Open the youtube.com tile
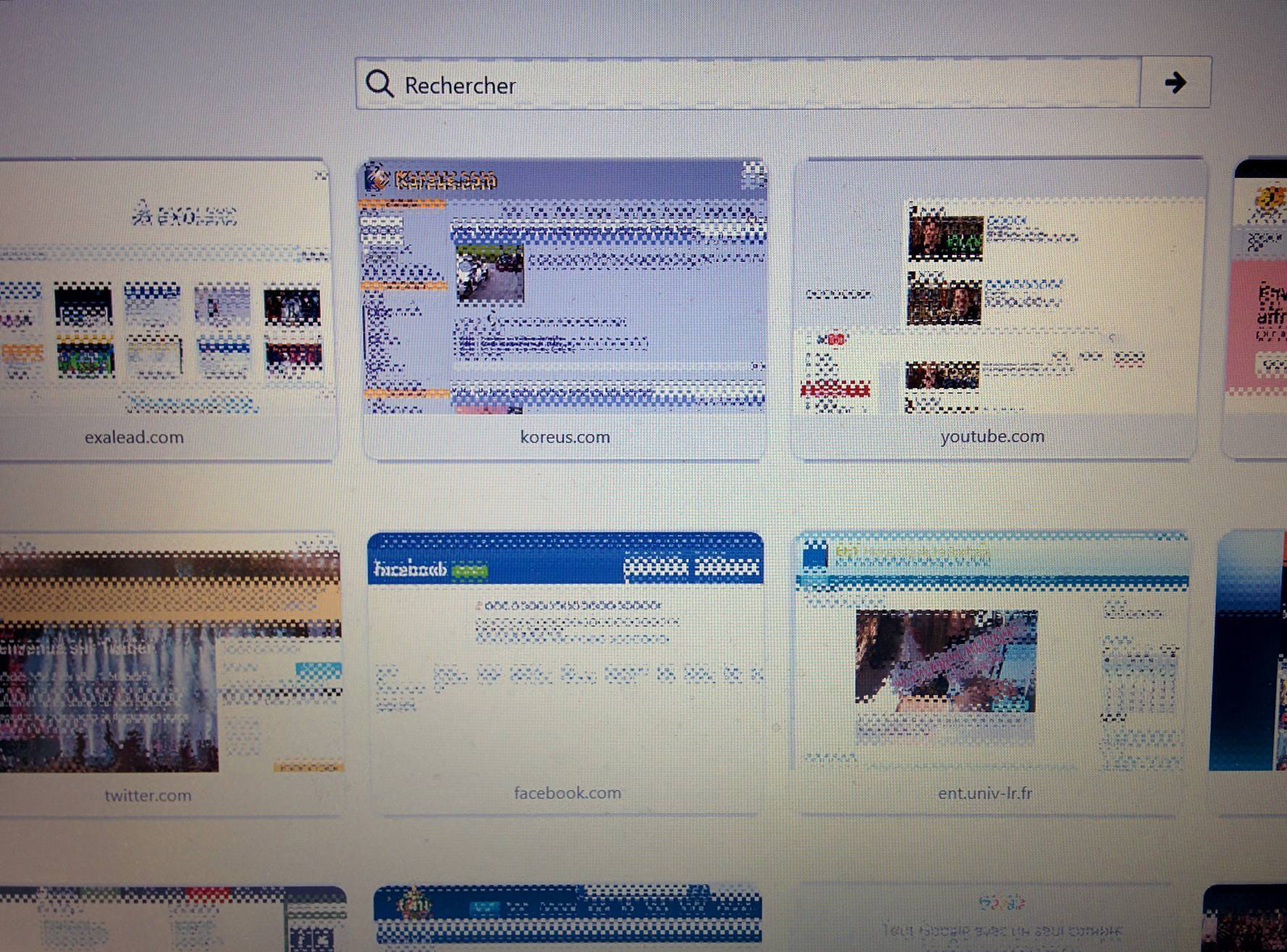 coord(997,309)
